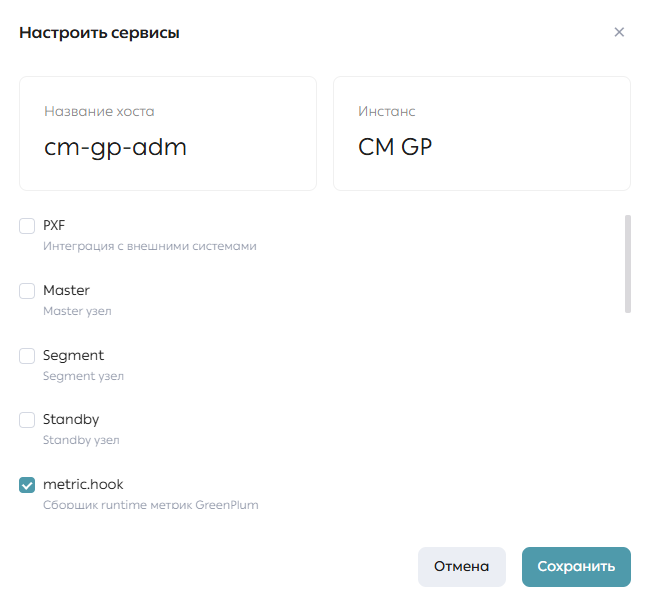646x601 pixels.
Task: Click description Интеграция с внешними системами
Action: (x=150, y=246)
